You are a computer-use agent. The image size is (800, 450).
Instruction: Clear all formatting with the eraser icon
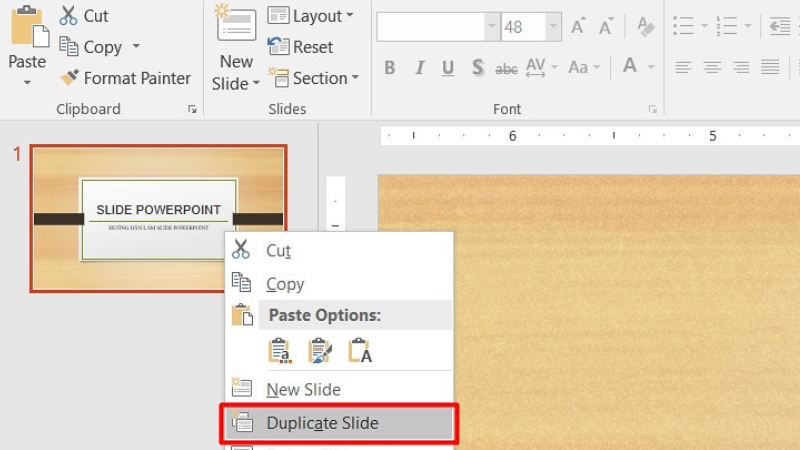tap(645, 26)
